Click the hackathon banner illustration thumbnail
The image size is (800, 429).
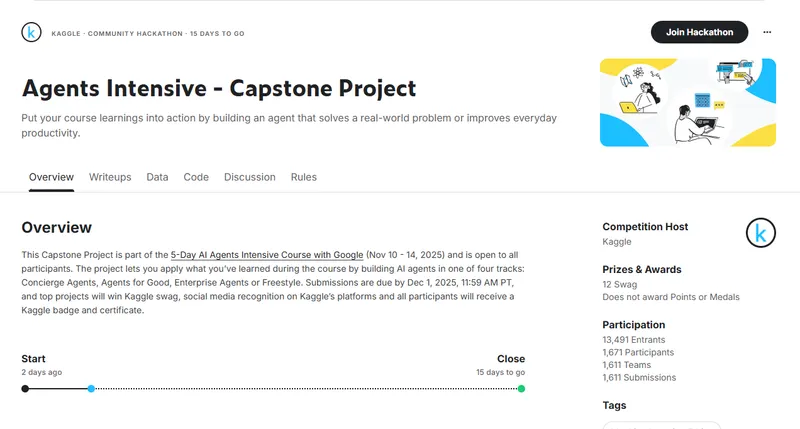pyautogui.click(x=687, y=103)
